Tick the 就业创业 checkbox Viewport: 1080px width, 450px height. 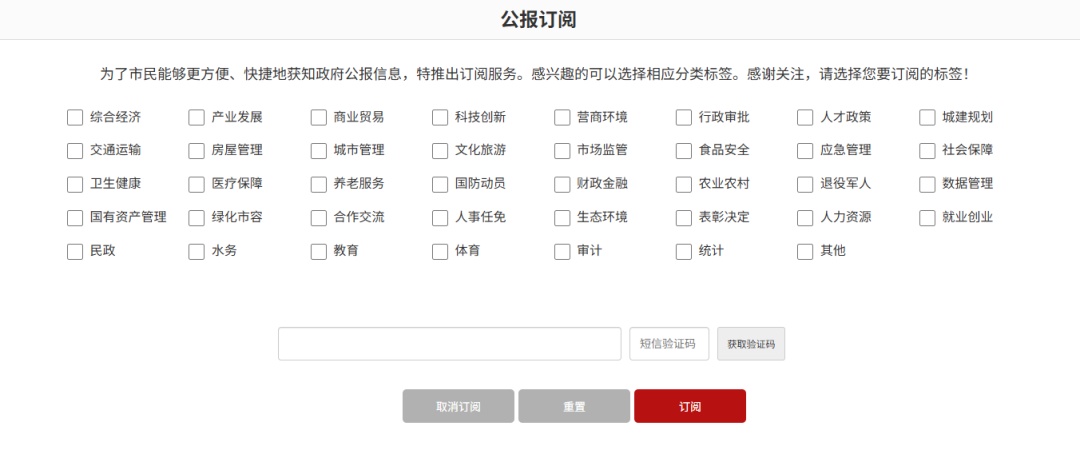(927, 218)
